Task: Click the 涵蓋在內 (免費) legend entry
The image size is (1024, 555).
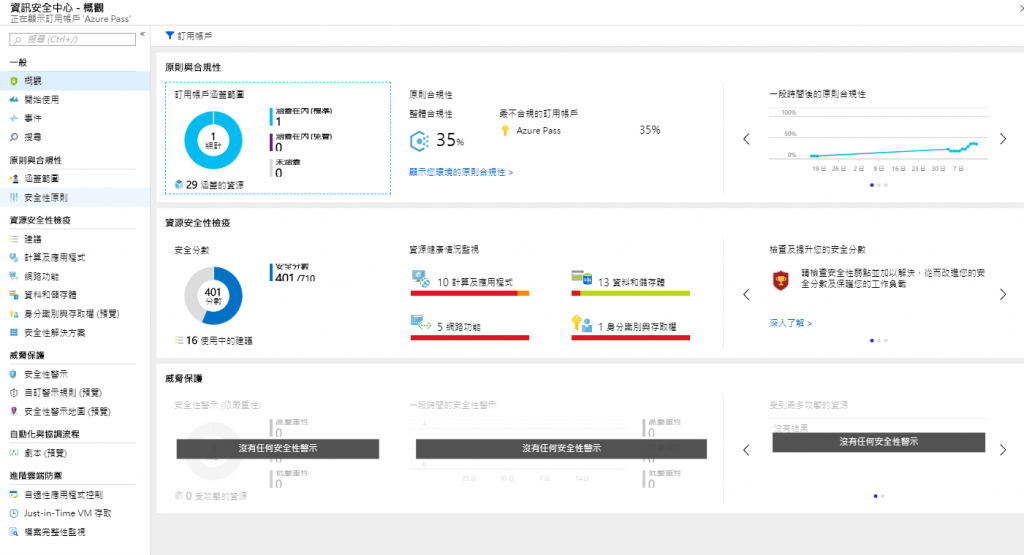Action: (302, 142)
